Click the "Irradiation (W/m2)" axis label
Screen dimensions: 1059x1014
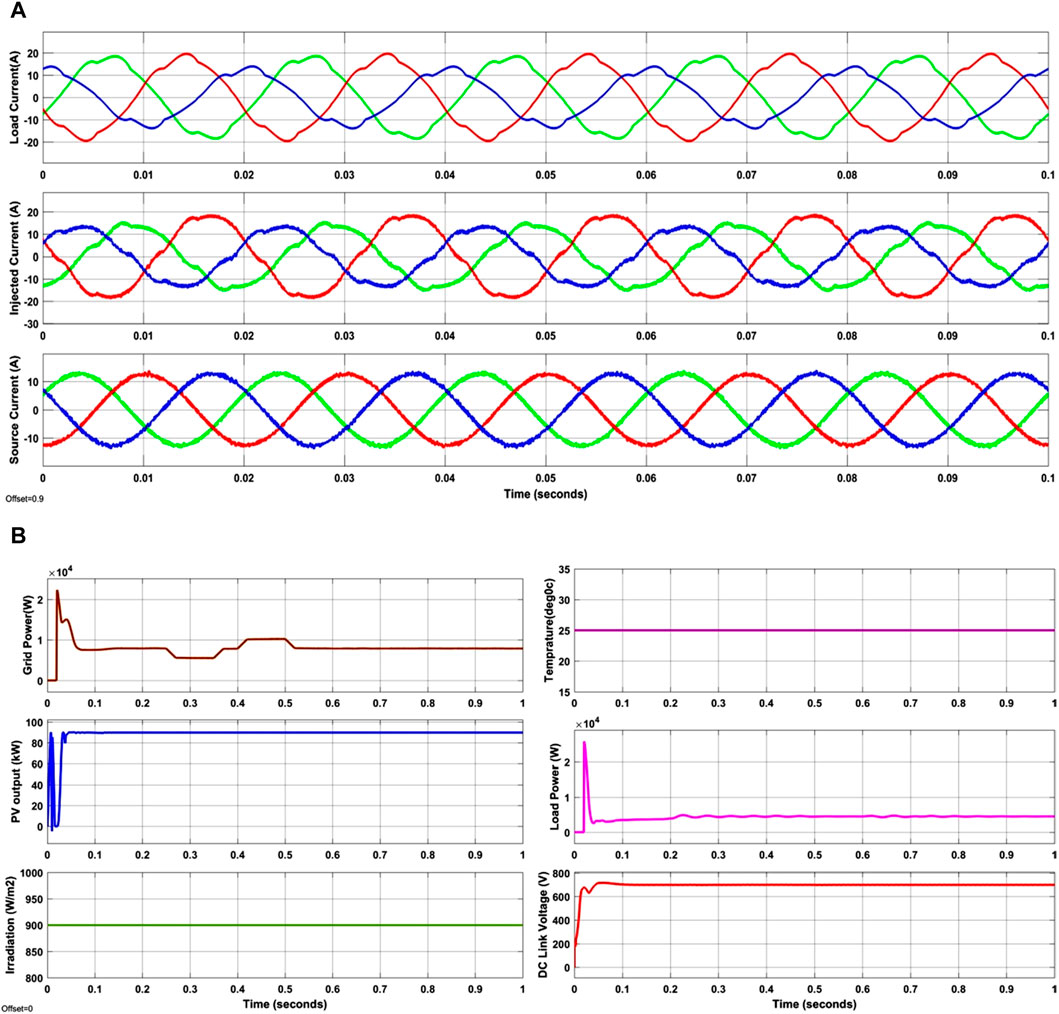[x=10, y=925]
